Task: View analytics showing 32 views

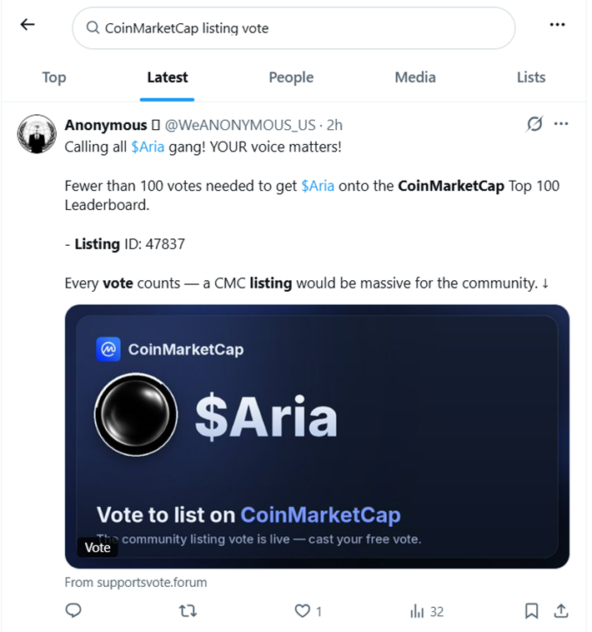Action: pyautogui.click(x=427, y=611)
